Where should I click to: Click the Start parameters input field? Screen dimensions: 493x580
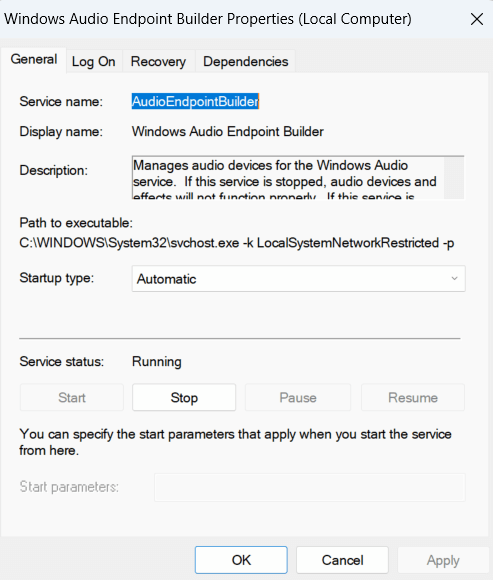pos(310,488)
